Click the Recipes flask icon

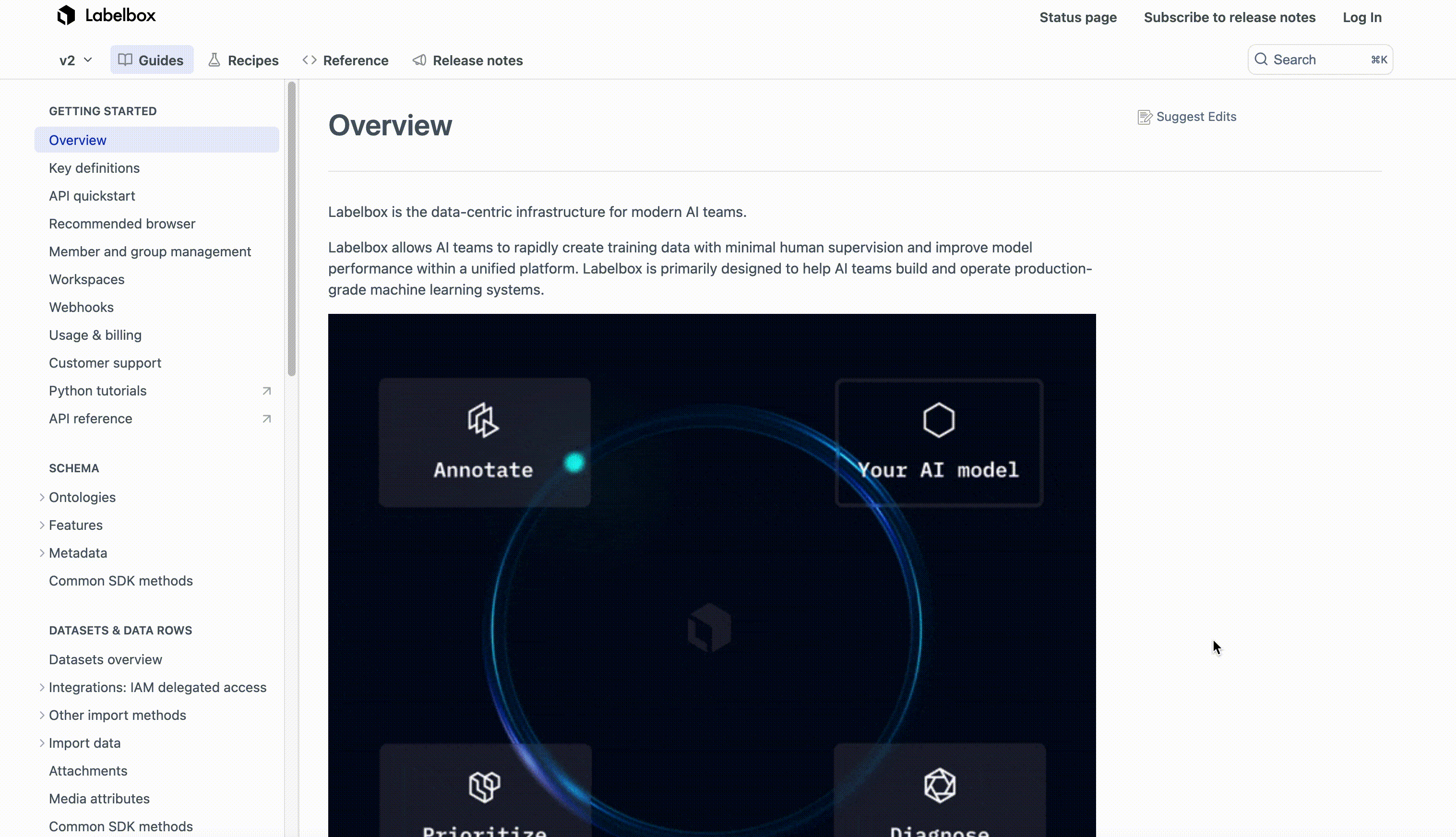point(214,60)
